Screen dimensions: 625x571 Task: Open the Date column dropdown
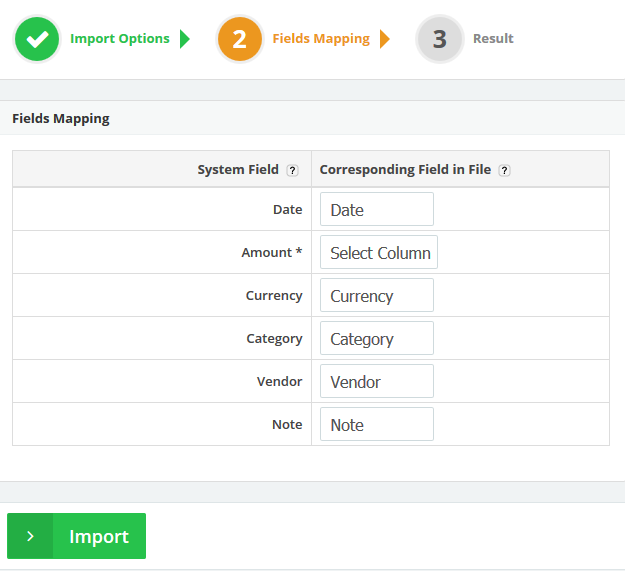coord(377,210)
